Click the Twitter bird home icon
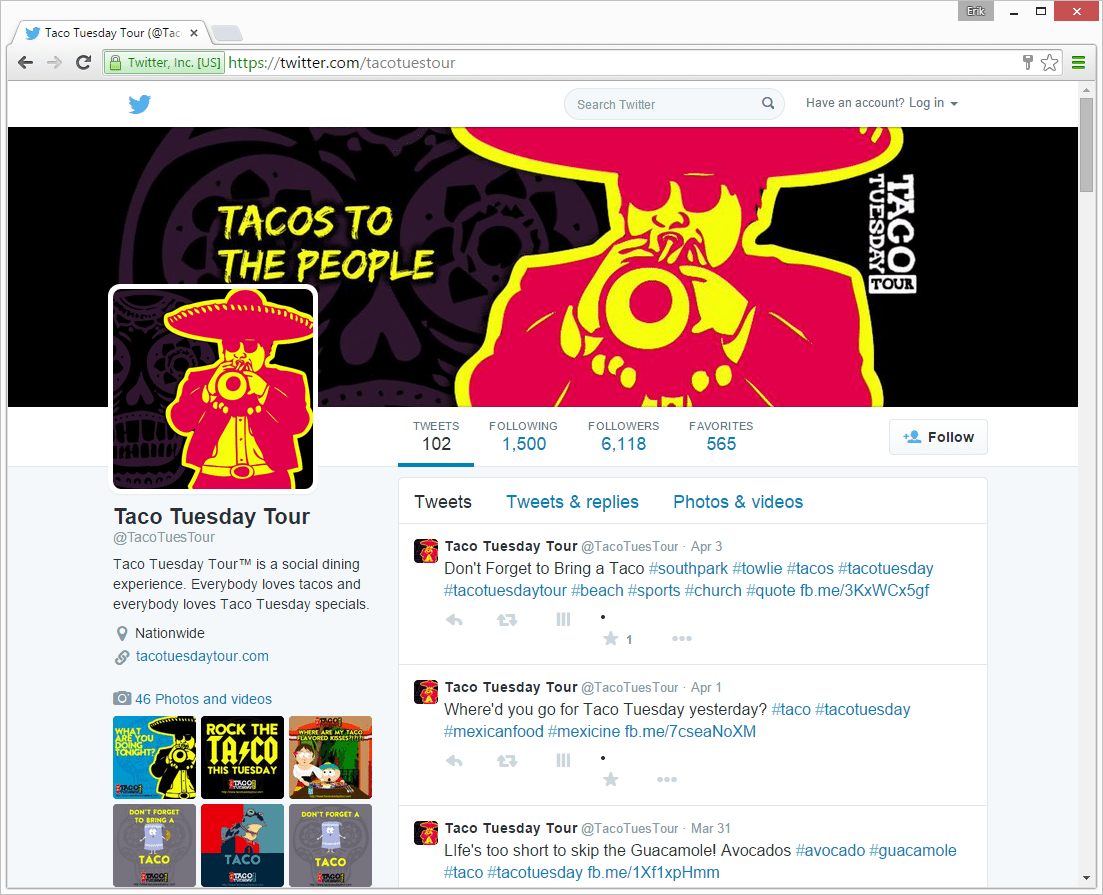 [x=139, y=104]
